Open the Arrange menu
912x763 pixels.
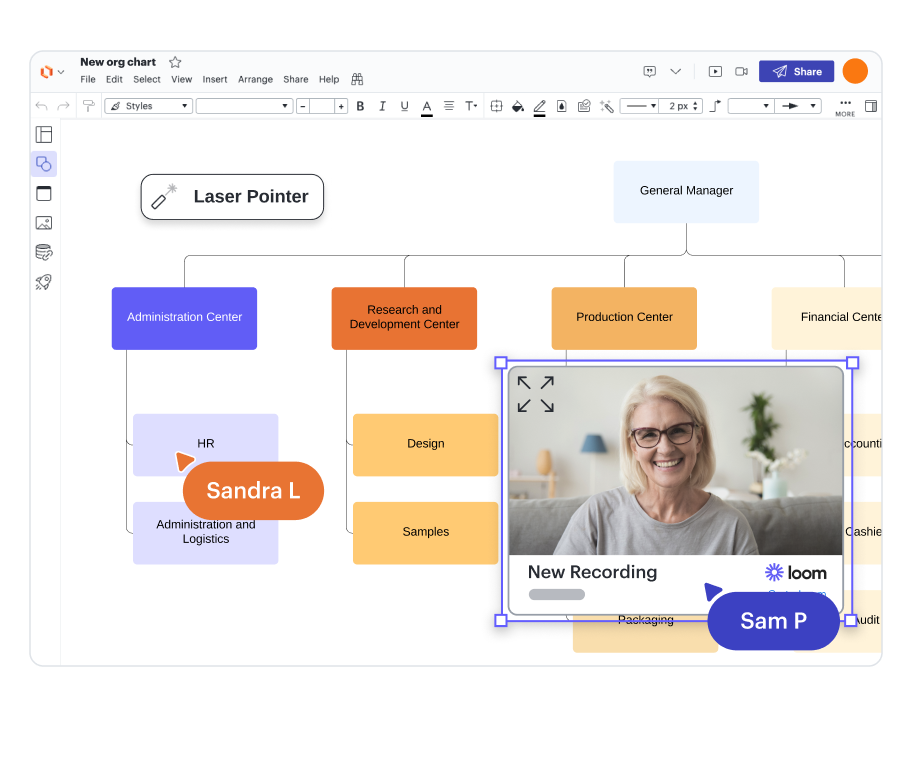coord(255,80)
